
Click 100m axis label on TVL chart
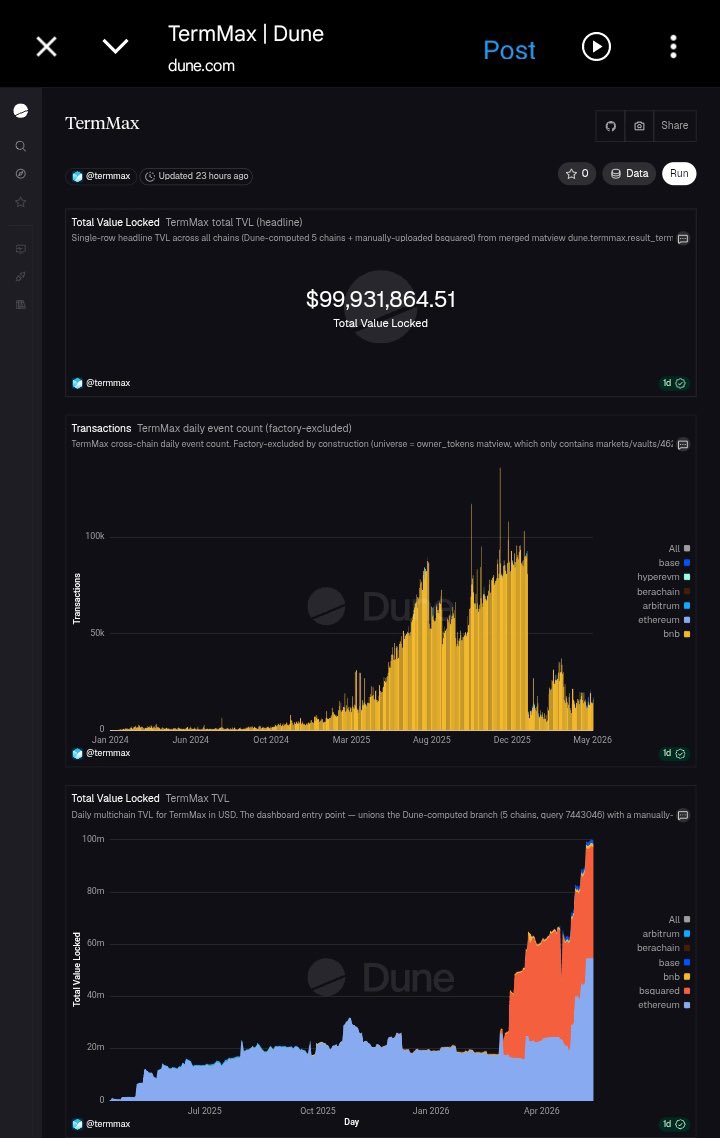coord(93,839)
